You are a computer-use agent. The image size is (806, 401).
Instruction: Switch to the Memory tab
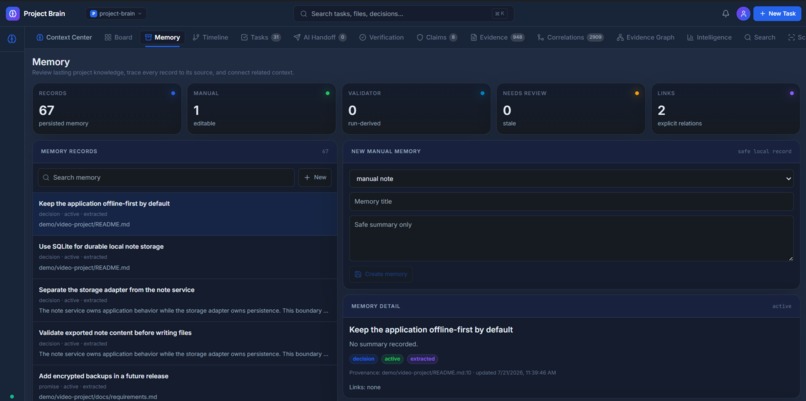coord(162,38)
